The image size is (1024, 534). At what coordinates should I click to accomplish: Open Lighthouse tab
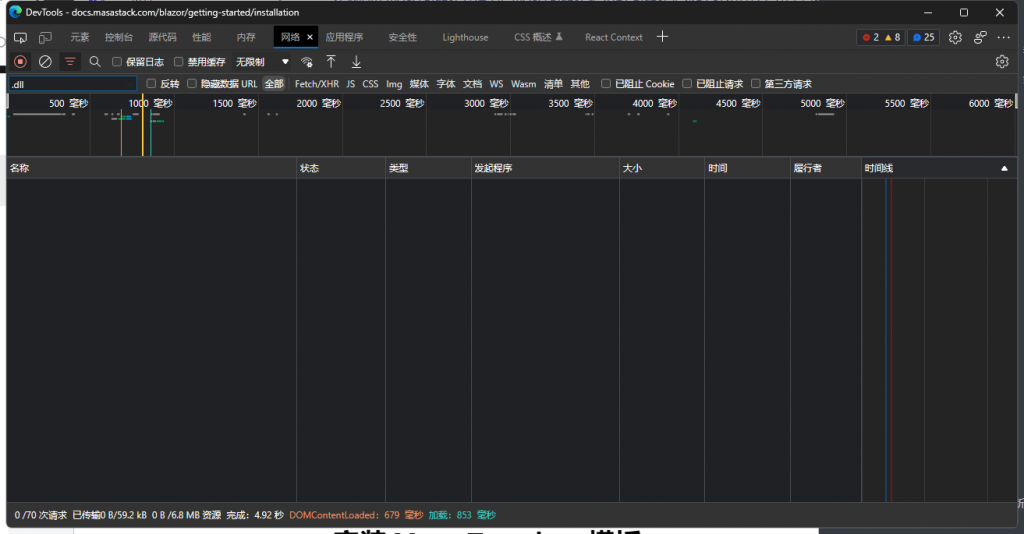[465, 37]
